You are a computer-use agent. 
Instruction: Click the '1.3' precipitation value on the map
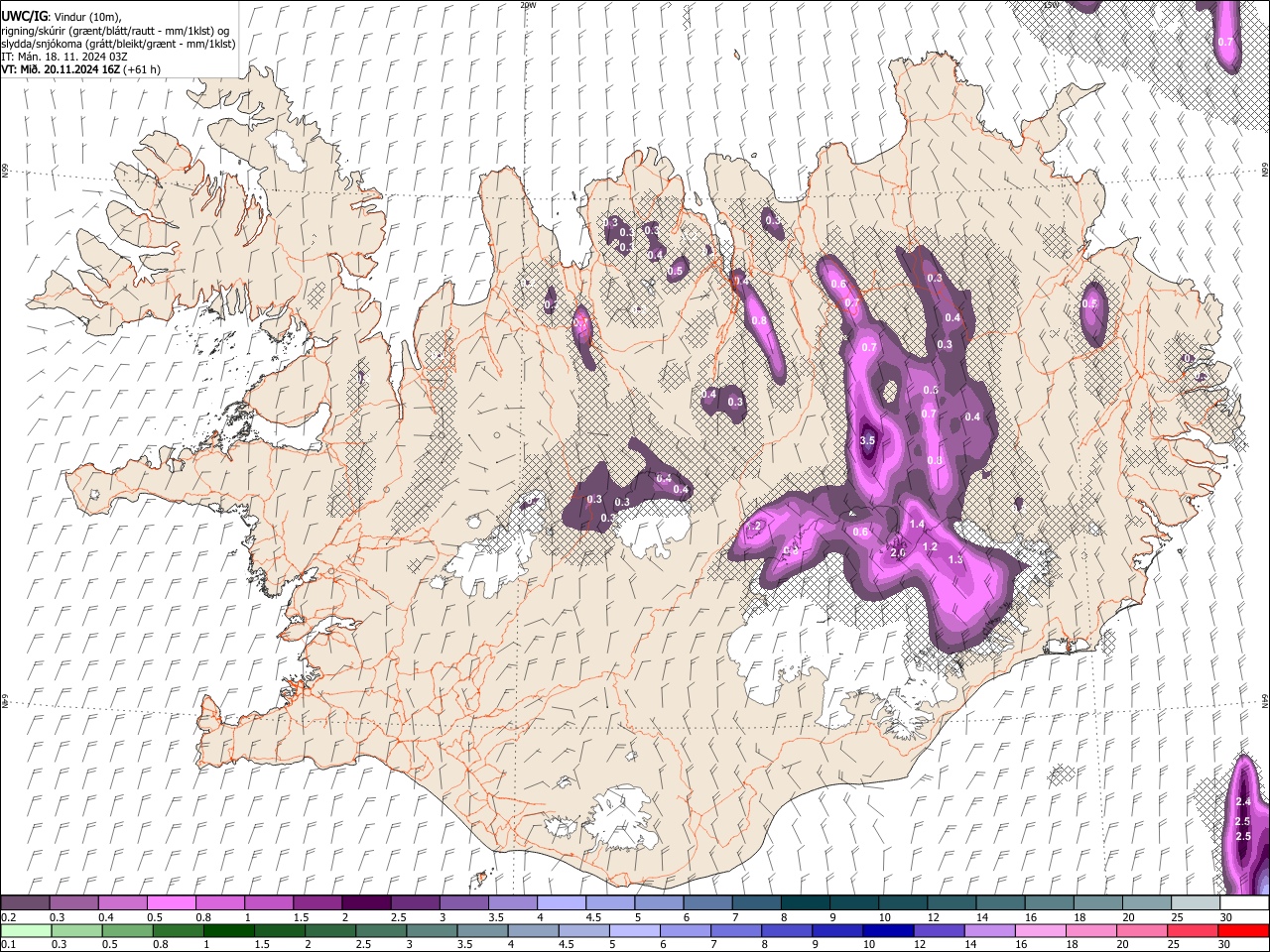955,560
